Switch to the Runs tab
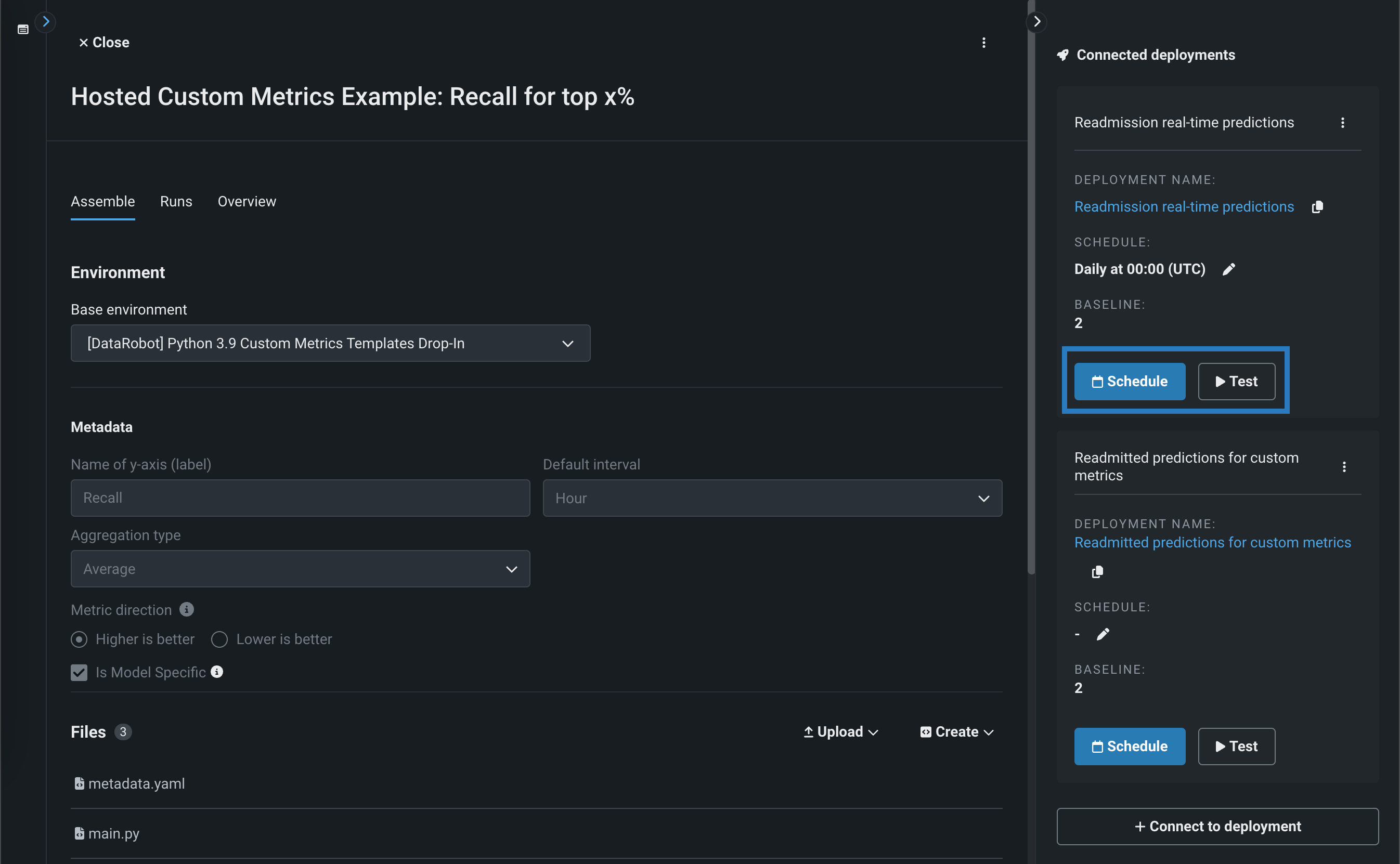The image size is (1400, 864). pos(176,202)
